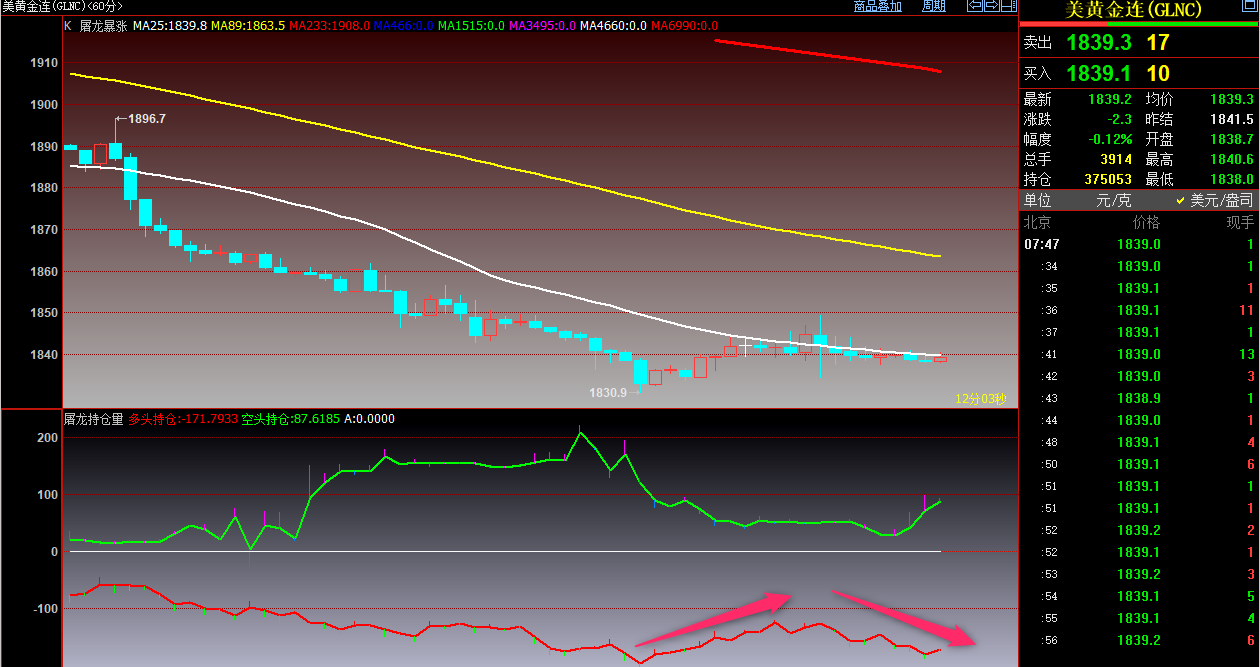This screenshot has height=667, width=1260.
Task: Click the split window layout icon
Action: (1007, 6)
